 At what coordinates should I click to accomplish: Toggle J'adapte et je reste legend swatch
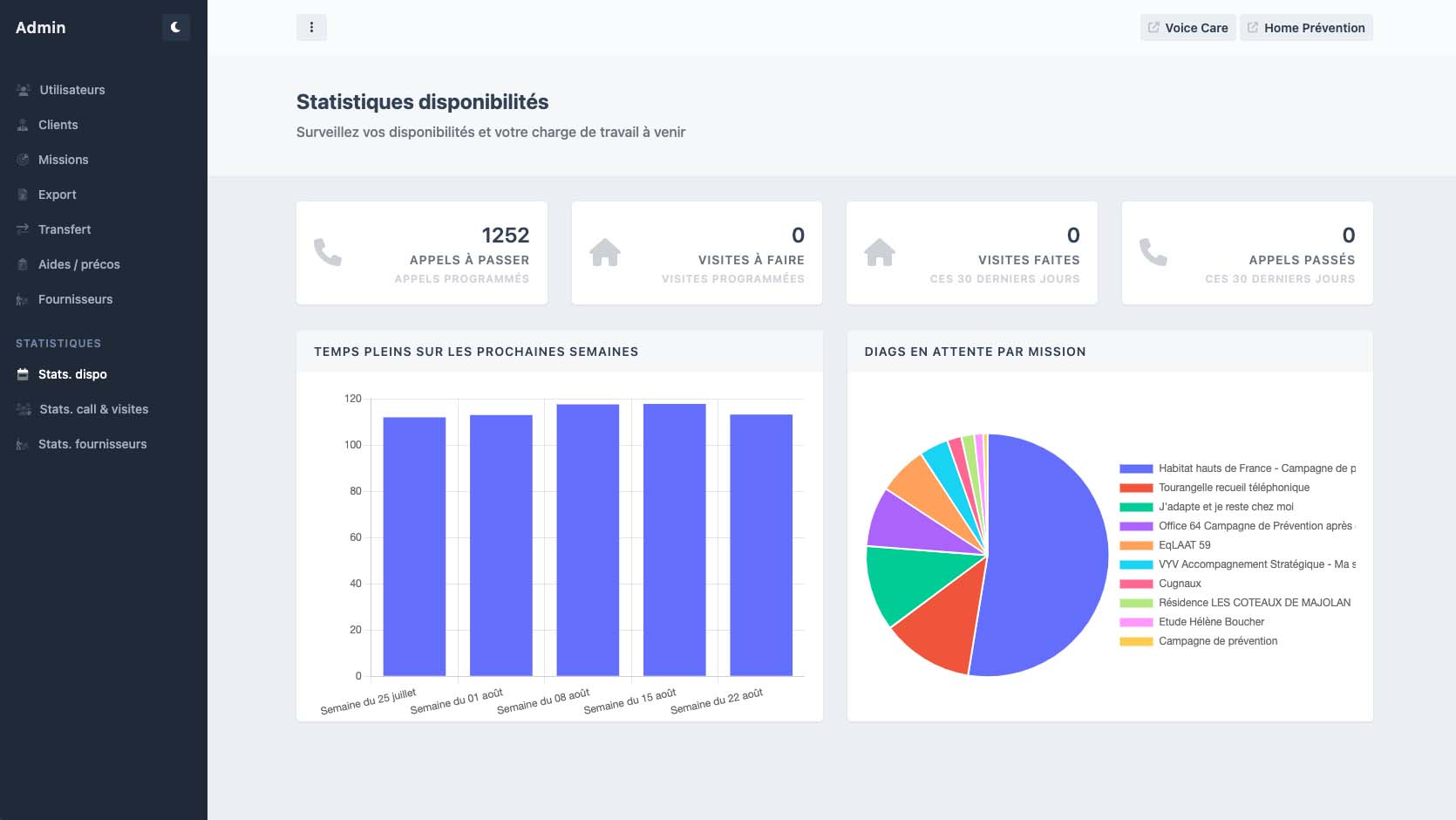pyautogui.click(x=1136, y=507)
